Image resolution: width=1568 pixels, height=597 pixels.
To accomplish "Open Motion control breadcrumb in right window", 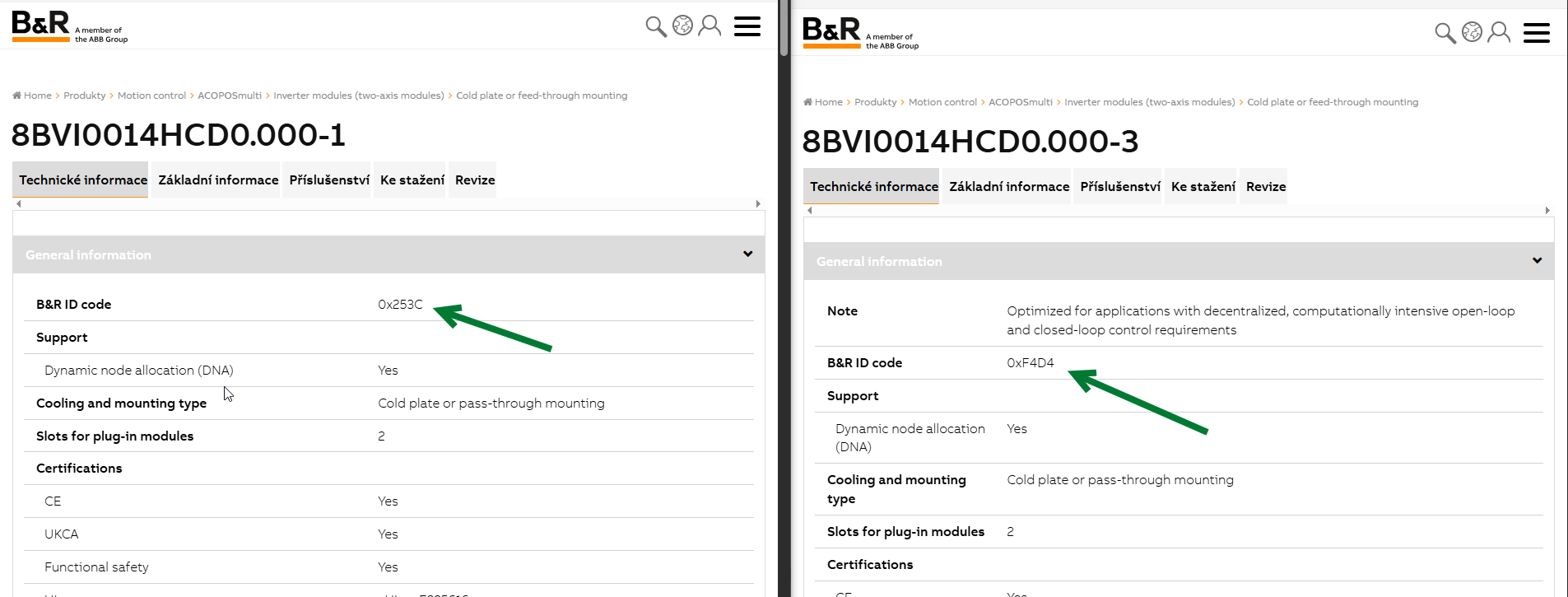I will [x=942, y=102].
